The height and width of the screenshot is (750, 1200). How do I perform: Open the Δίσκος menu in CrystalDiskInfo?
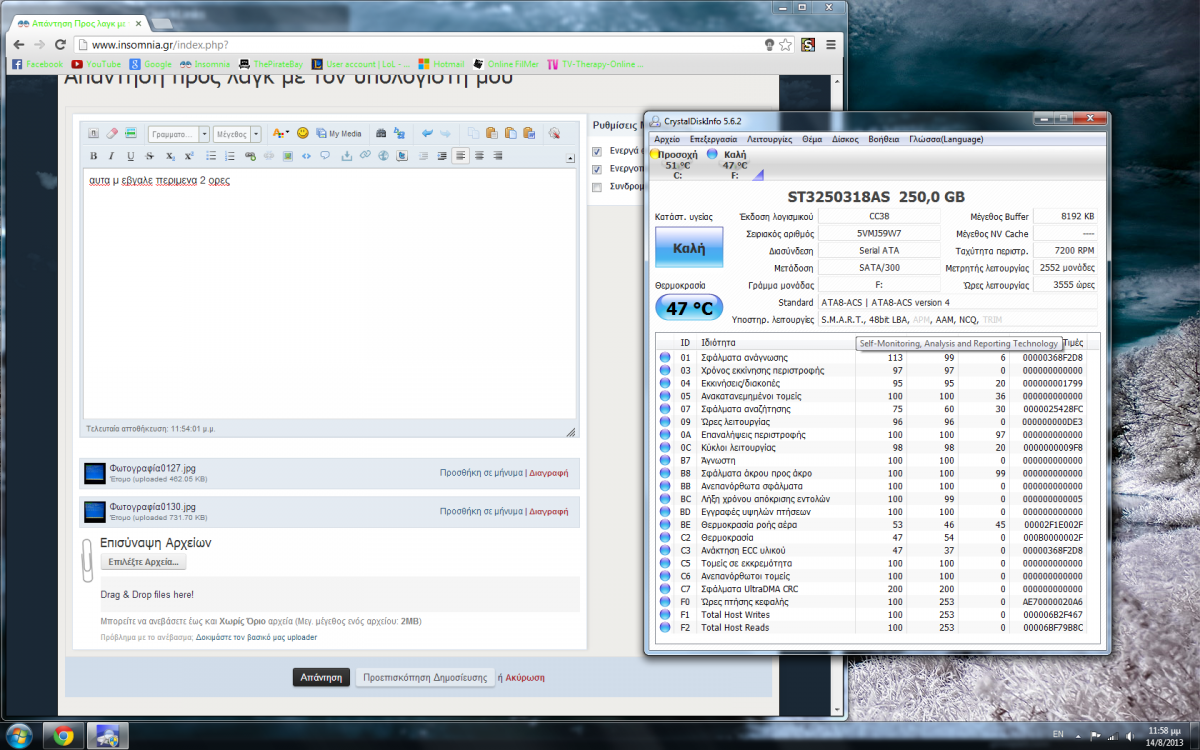click(x=846, y=139)
